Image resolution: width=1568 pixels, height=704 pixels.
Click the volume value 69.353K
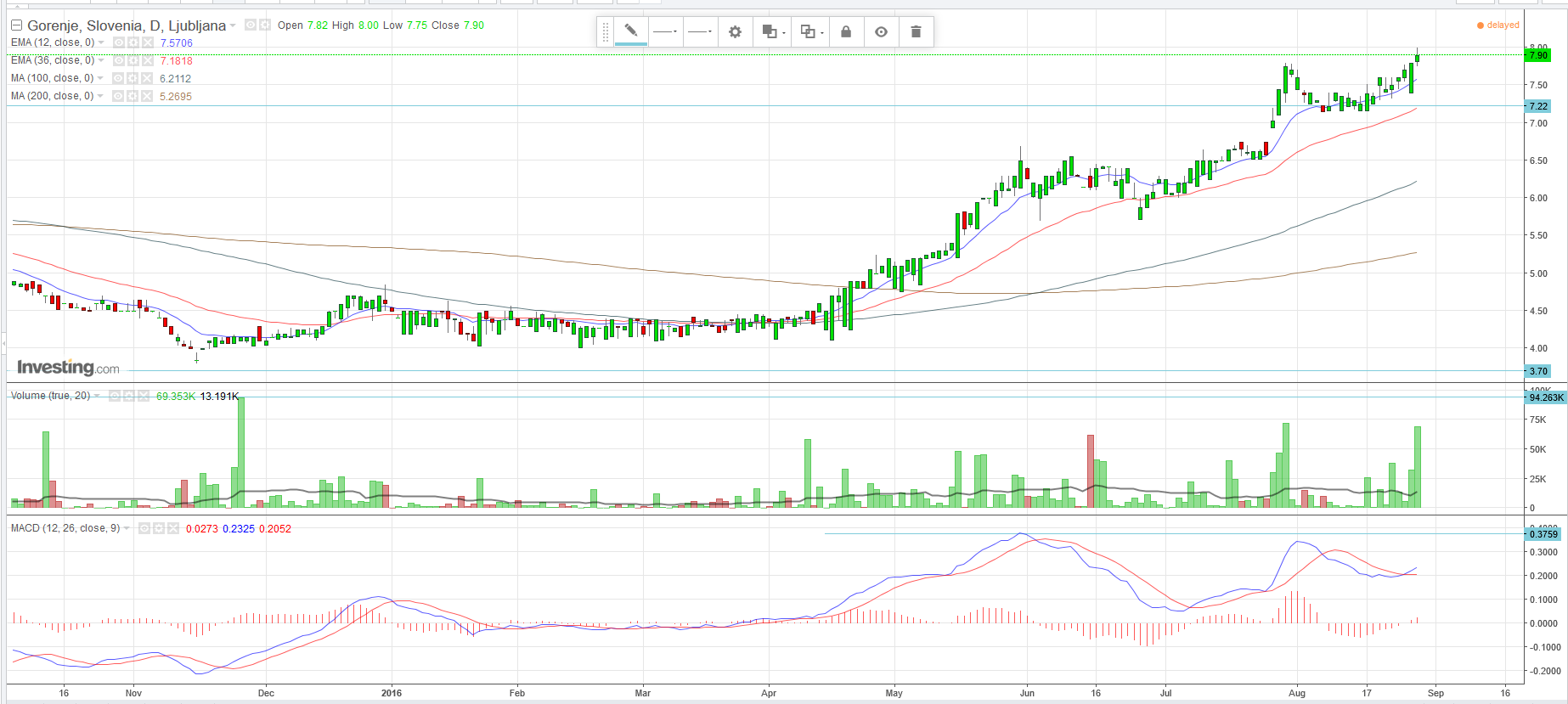pos(176,397)
